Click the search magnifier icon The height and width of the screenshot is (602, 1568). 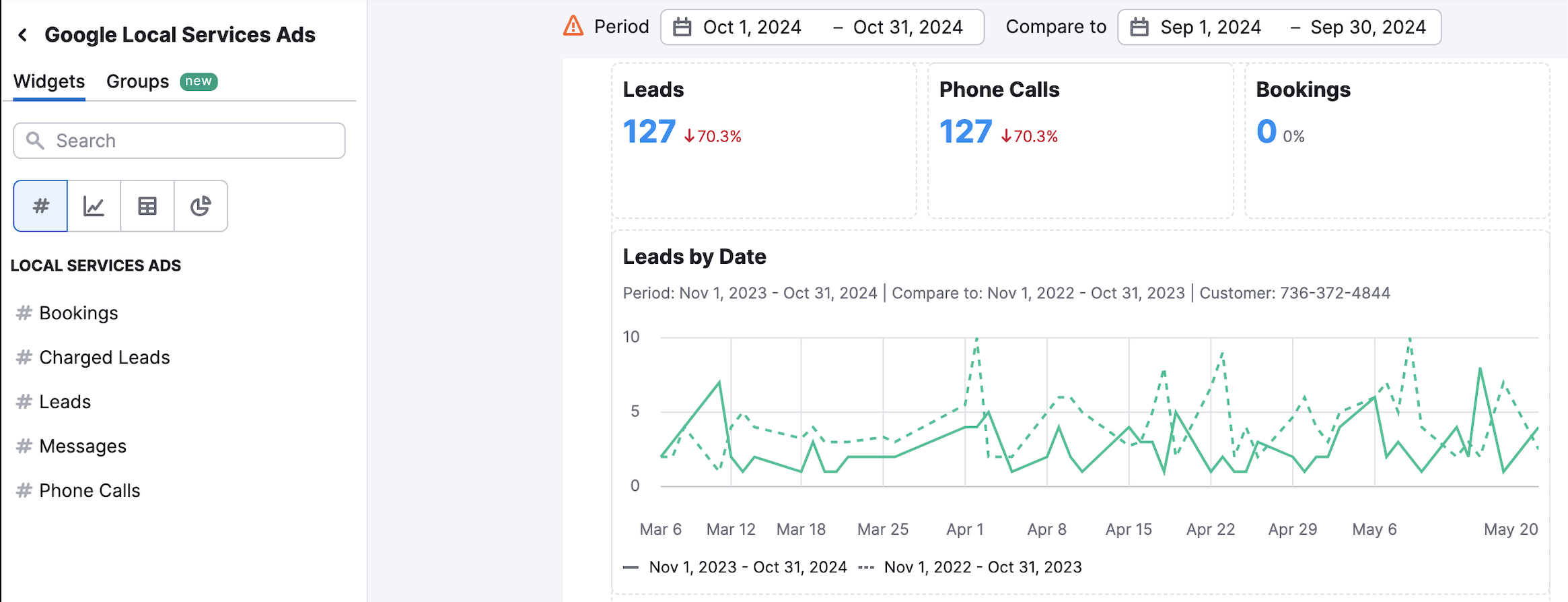click(x=36, y=140)
